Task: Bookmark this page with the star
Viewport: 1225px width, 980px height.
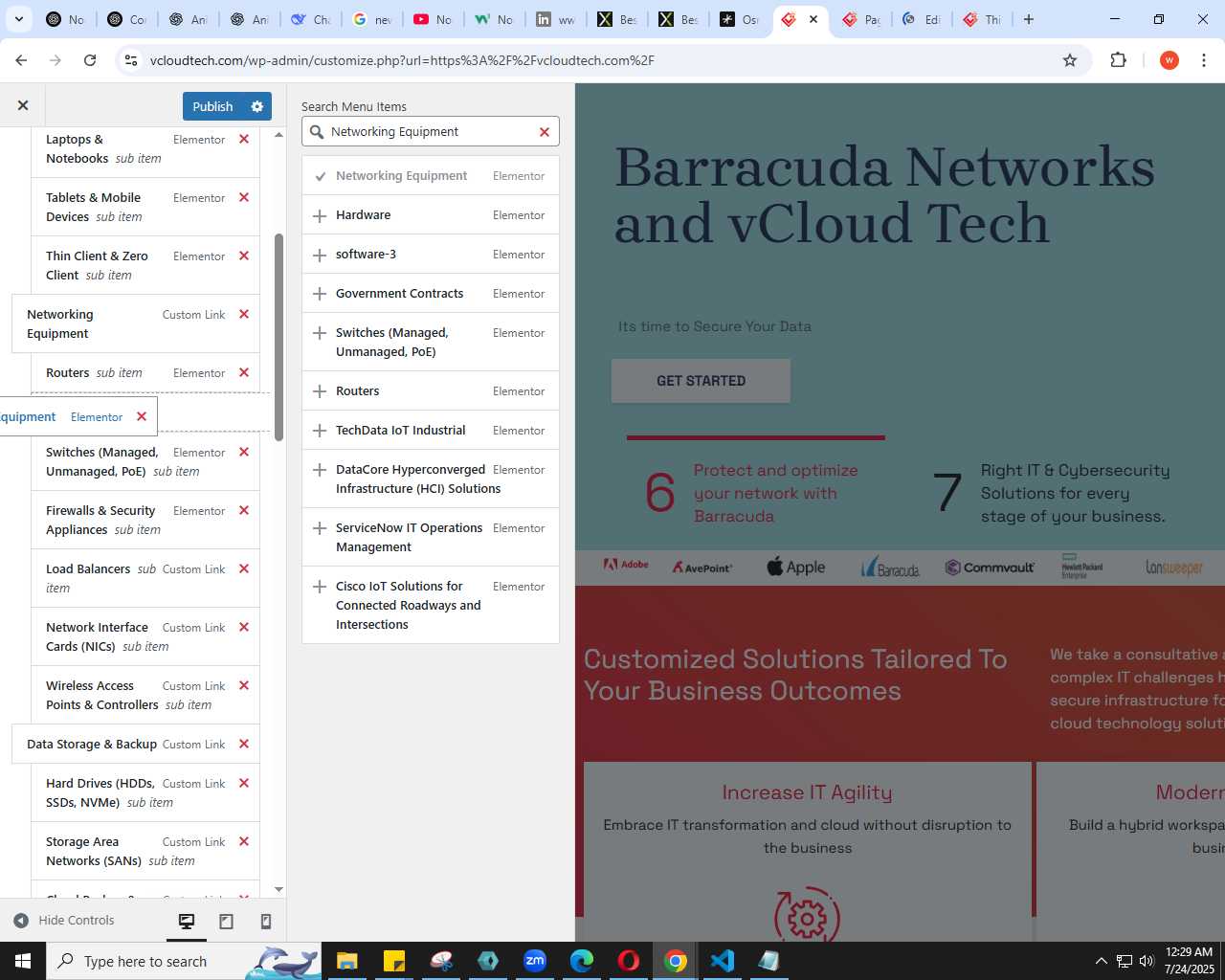Action: (x=1070, y=60)
